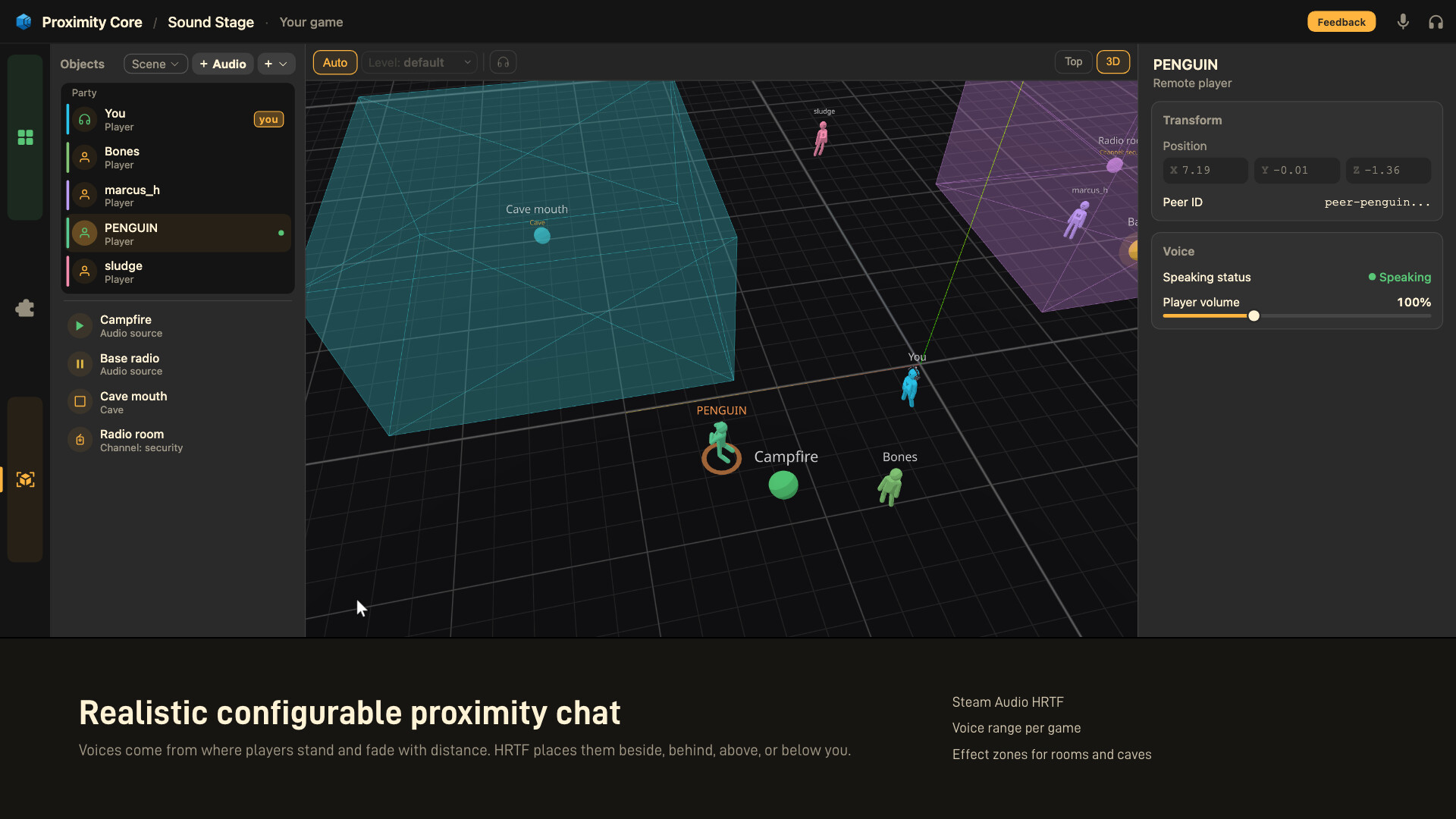Click the 'Voice range per game' text
Screen dimensions: 1456x819
click(1016, 728)
